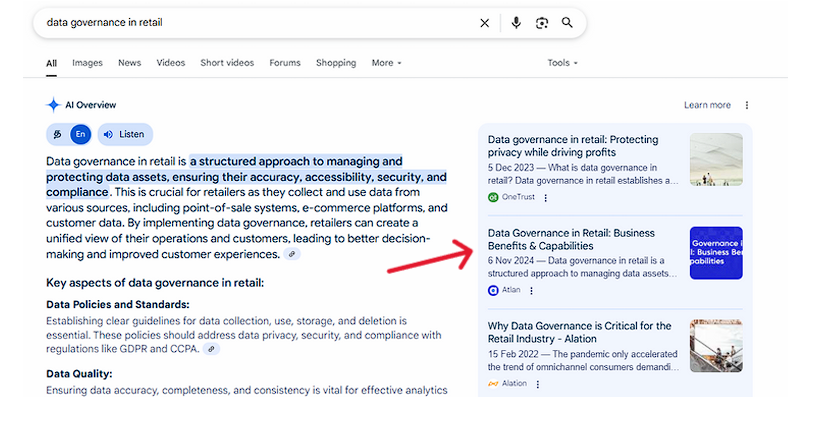Click the Learn more link
The image size is (837, 426).
pos(707,105)
